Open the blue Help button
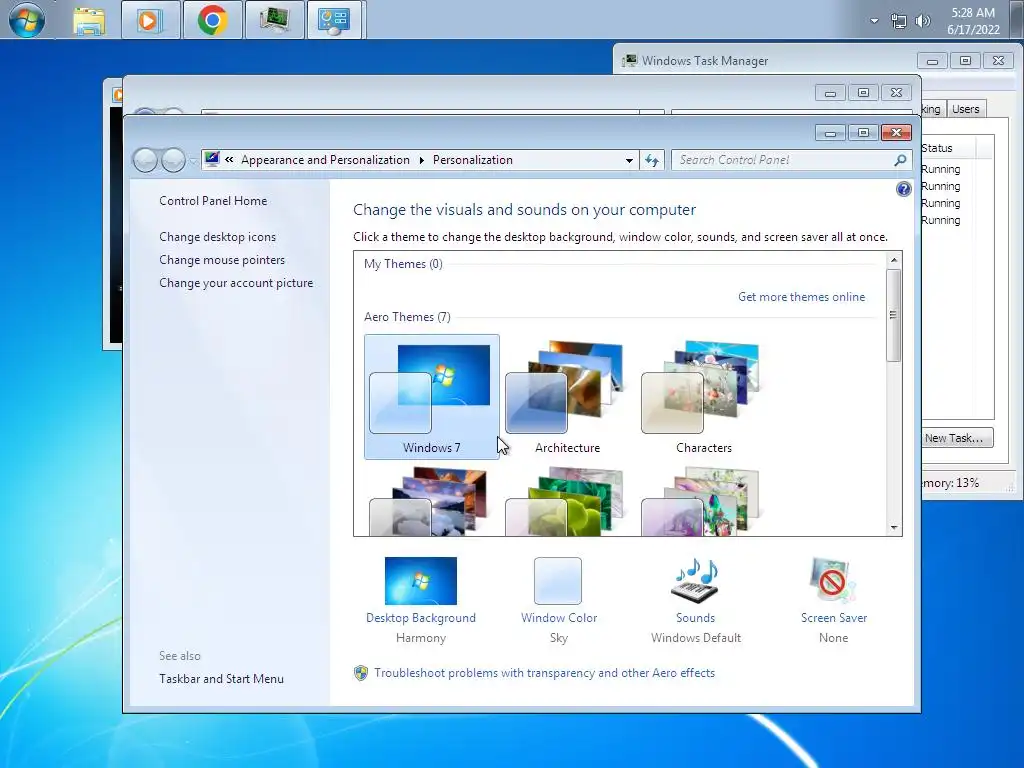1024x768 pixels. point(903,189)
